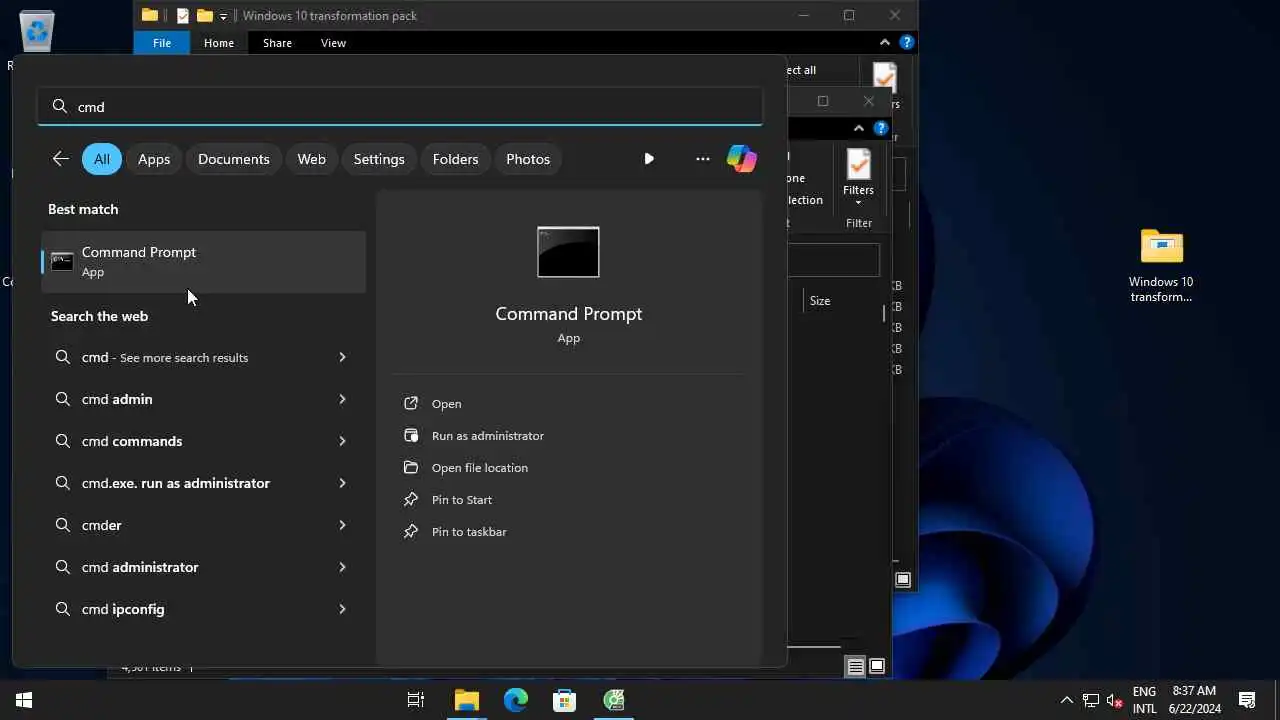Open web suggestion 'cmd administrator'
The height and width of the screenshot is (720, 1280).
point(204,567)
